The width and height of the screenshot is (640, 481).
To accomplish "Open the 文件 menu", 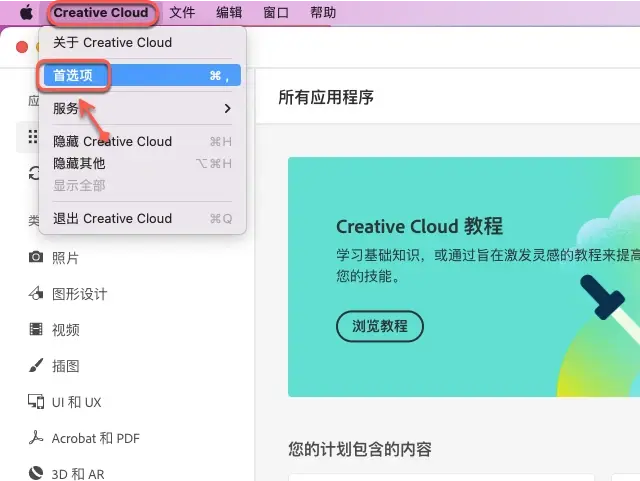I will [182, 13].
